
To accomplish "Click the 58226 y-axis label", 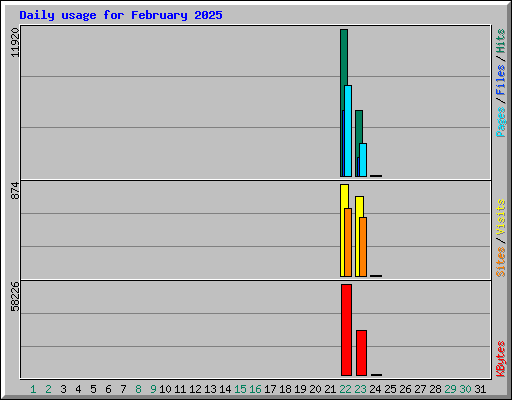I will (15, 296).
